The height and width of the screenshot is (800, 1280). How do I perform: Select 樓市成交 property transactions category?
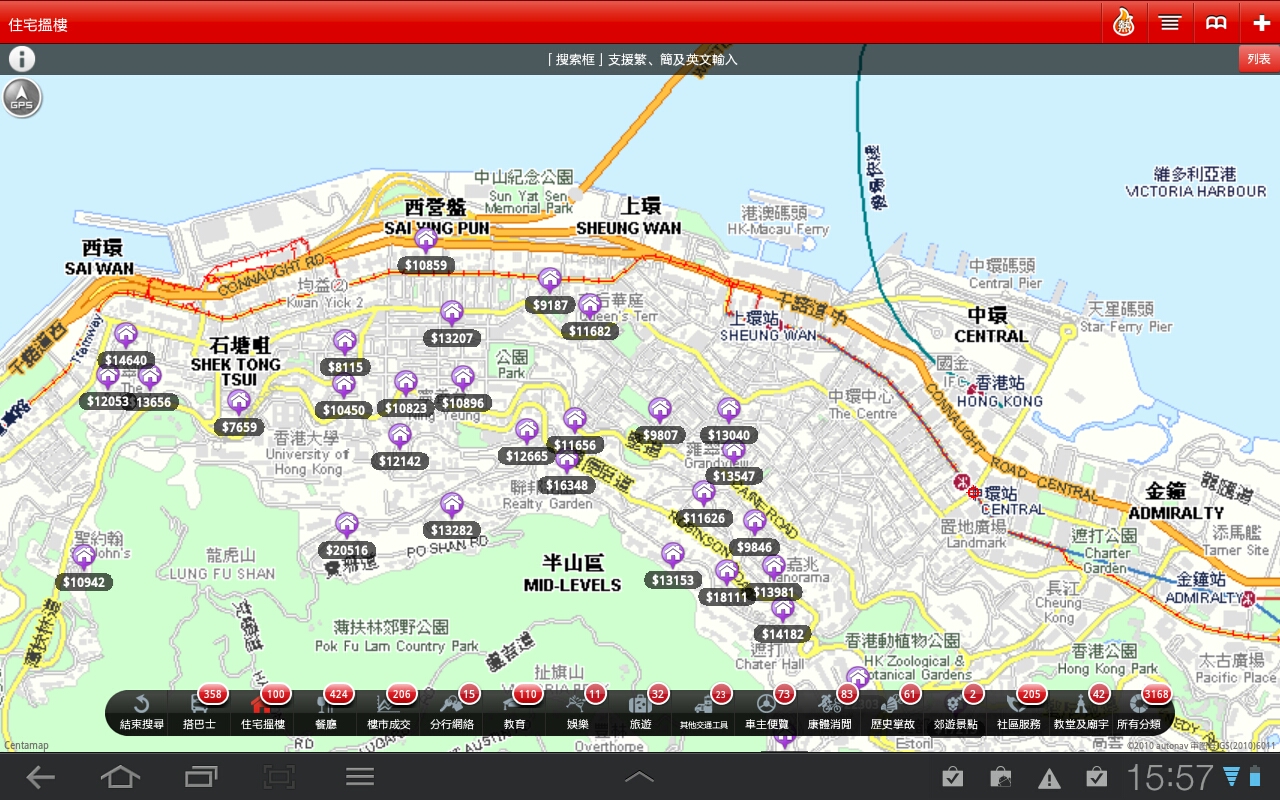coord(389,711)
